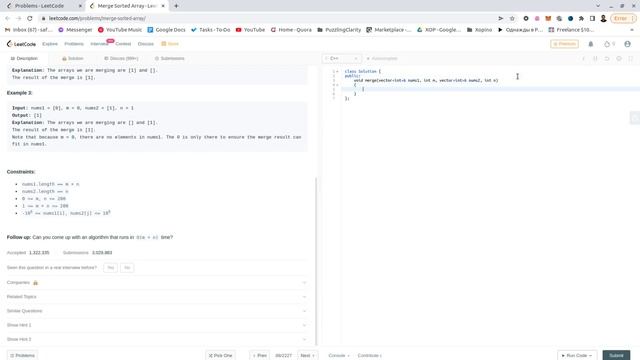640x360 pixels.
Task: Open the Problems nav menu item
Action: click(x=74, y=44)
